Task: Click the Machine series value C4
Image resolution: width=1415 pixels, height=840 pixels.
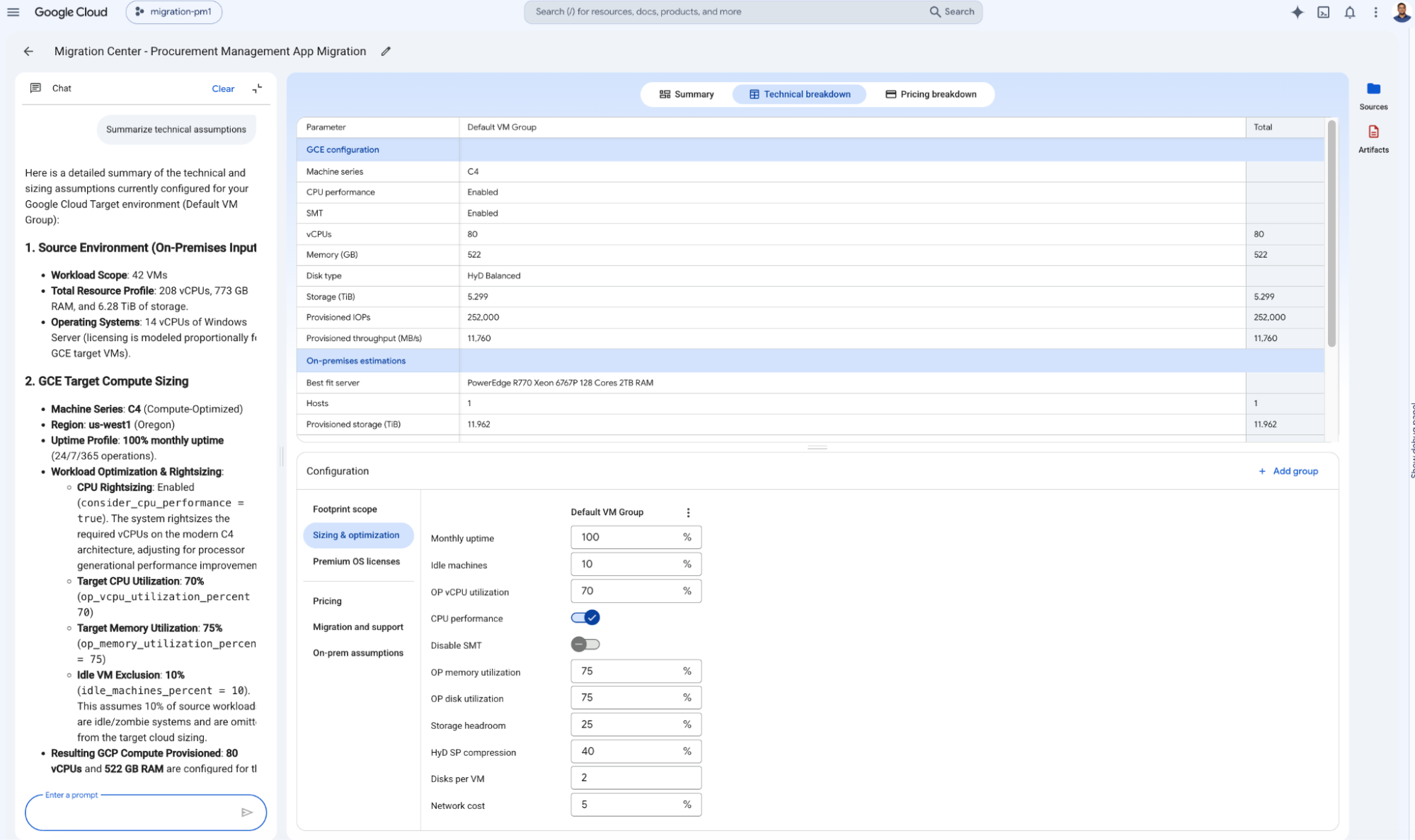Action: pyautogui.click(x=473, y=171)
